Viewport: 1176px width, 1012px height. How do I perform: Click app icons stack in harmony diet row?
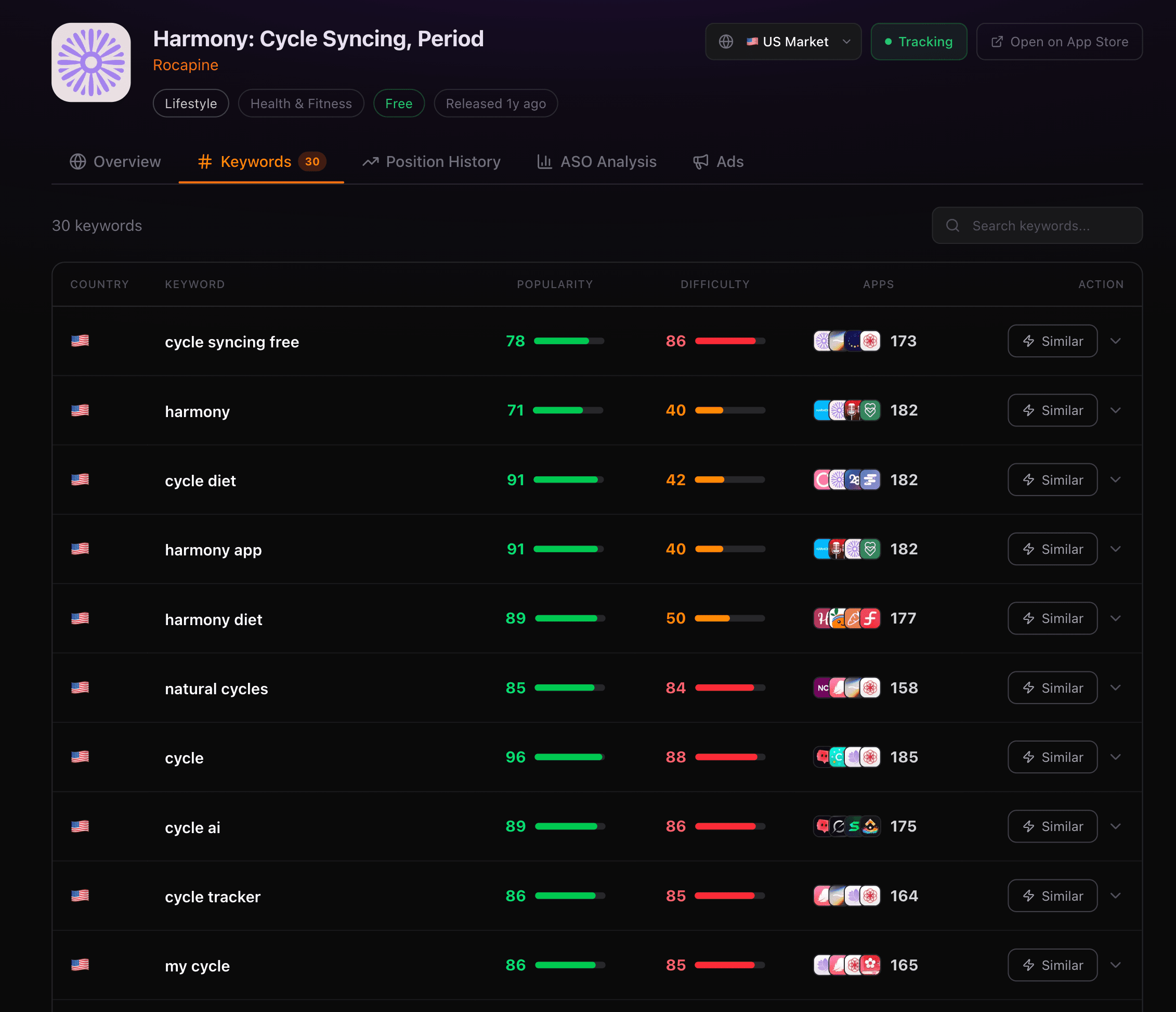pos(847,618)
